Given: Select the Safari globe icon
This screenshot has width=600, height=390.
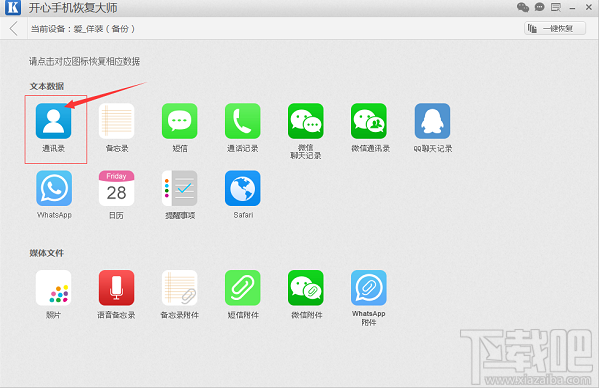Looking at the screenshot, I should (243, 188).
